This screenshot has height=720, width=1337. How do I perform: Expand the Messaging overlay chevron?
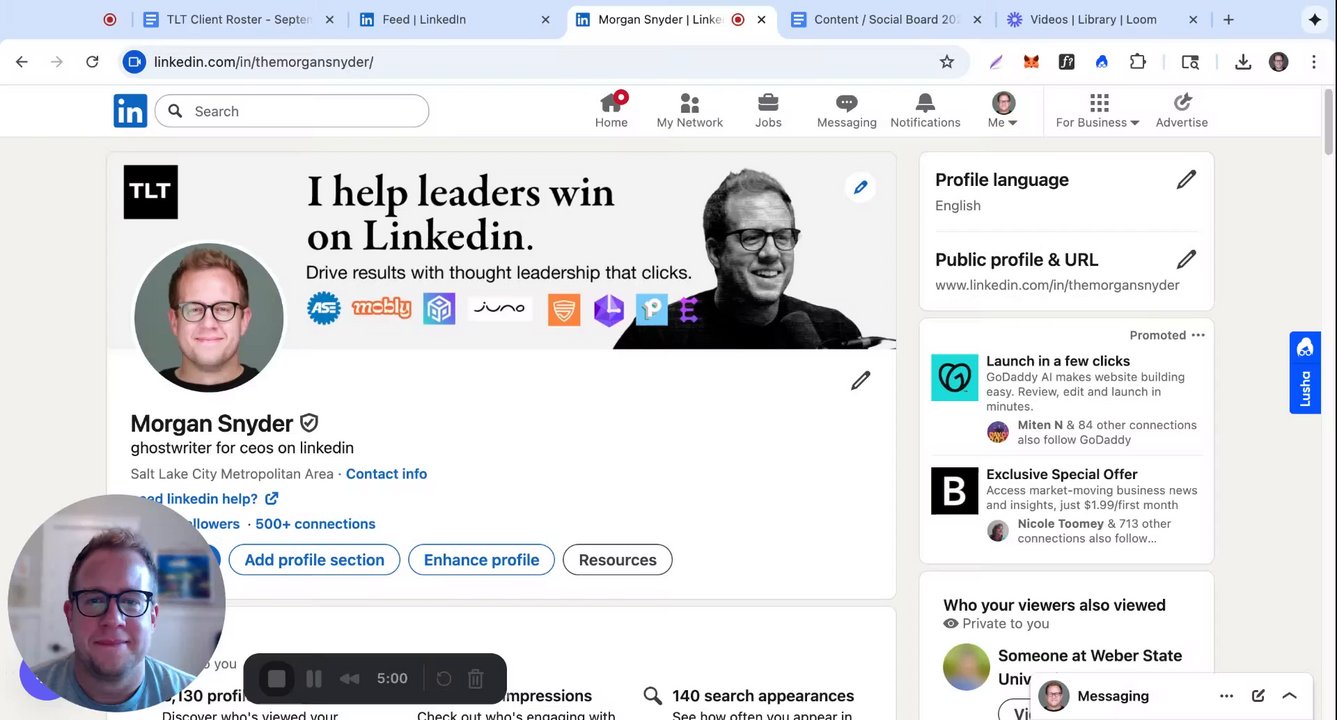coord(1289,696)
